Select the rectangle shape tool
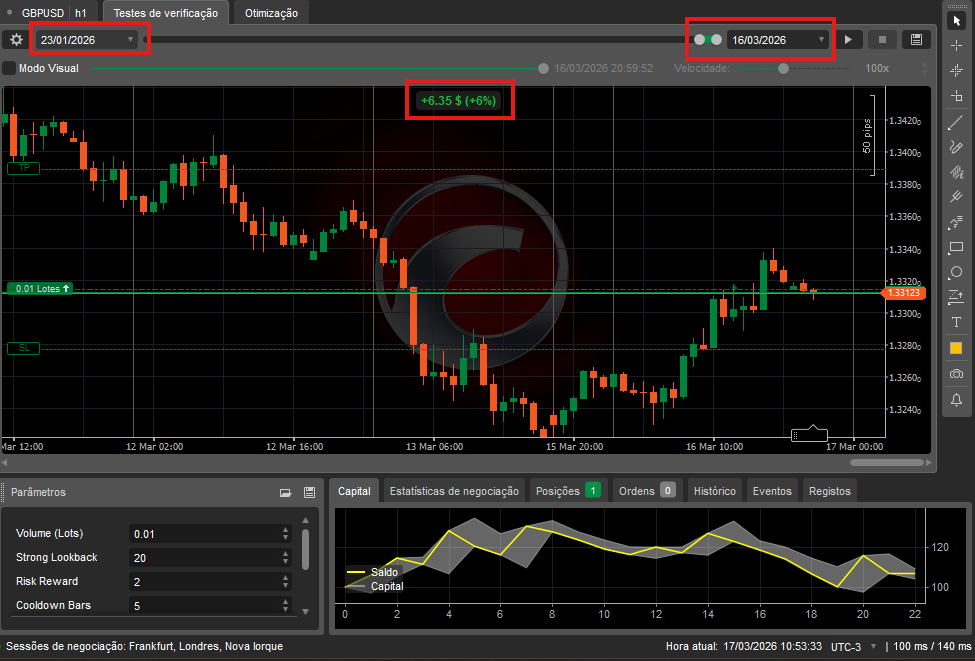Image resolution: width=975 pixels, height=661 pixels. (x=956, y=247)
